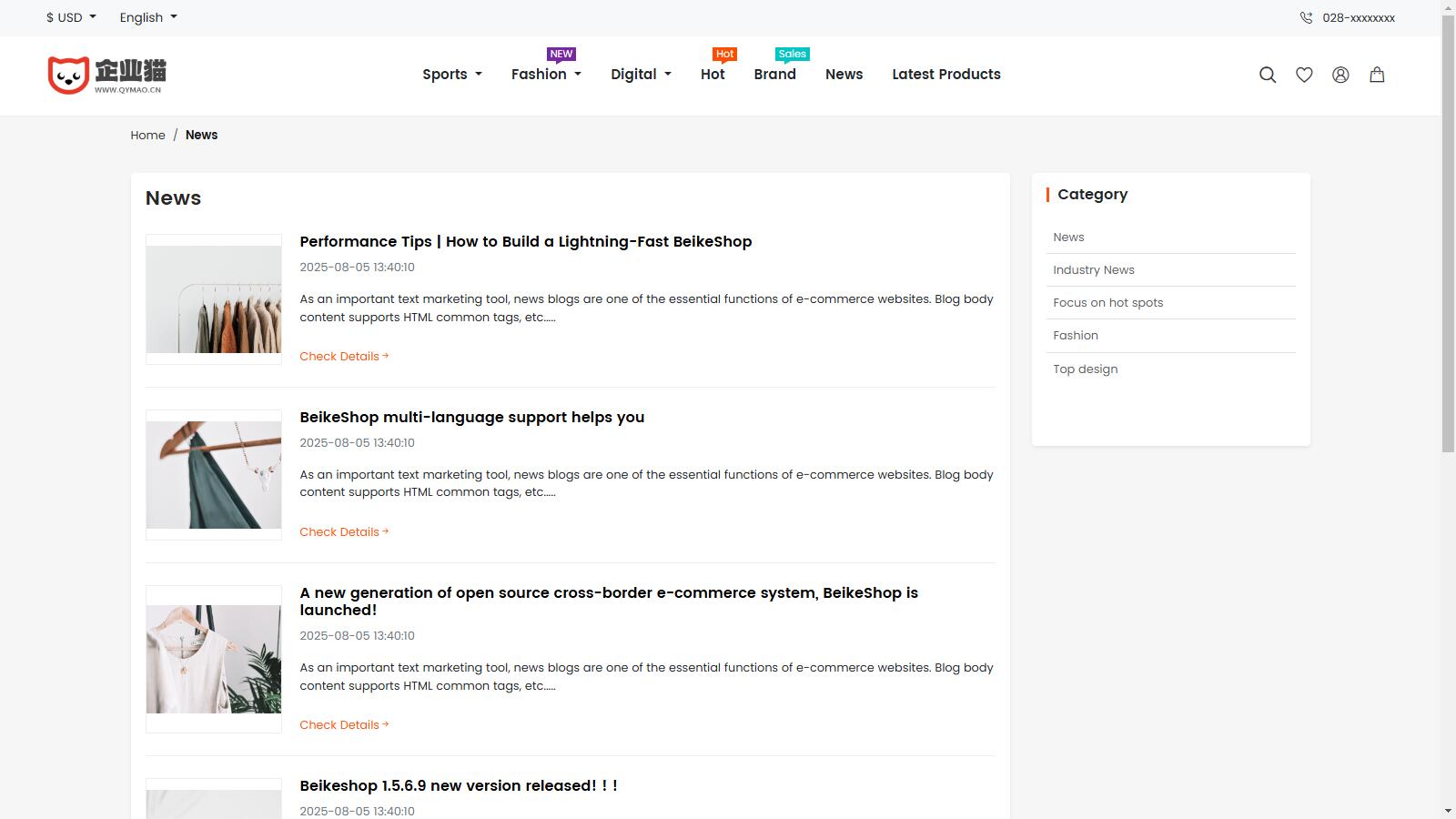
Task: Open the user account icon
Action: point(1340,75)
